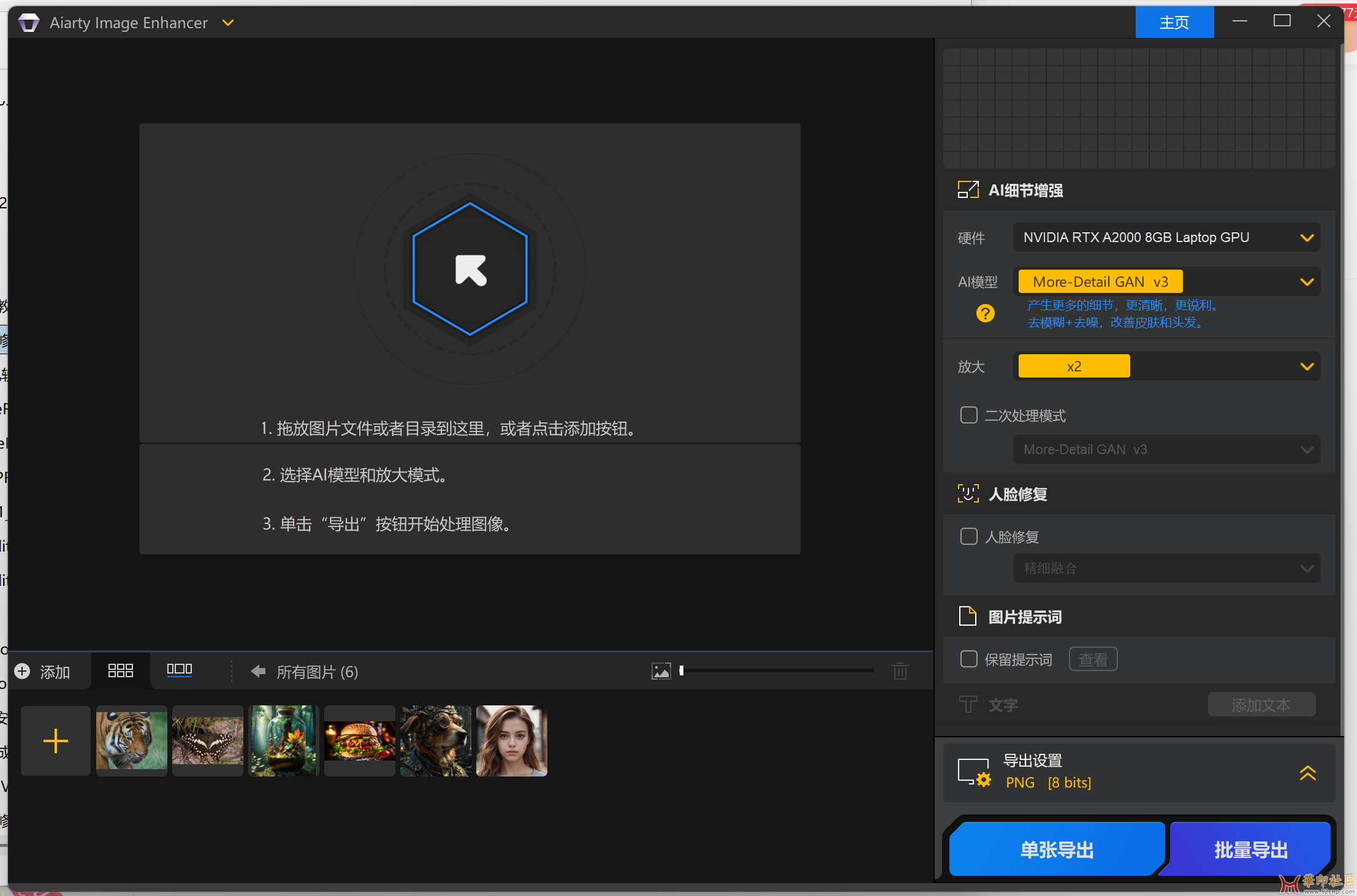Switch to grid thumbnail view

(120, 671)
